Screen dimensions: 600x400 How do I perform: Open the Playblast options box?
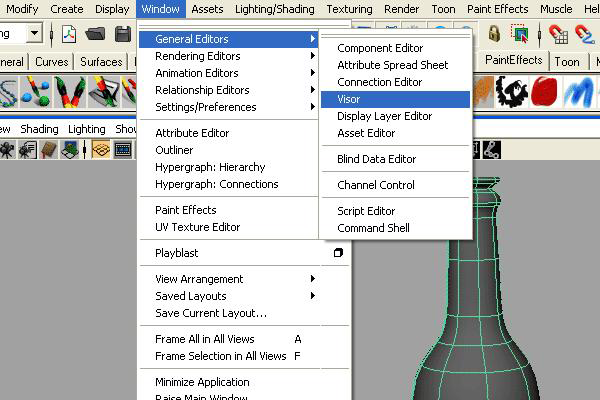click(x=338, y=253)
